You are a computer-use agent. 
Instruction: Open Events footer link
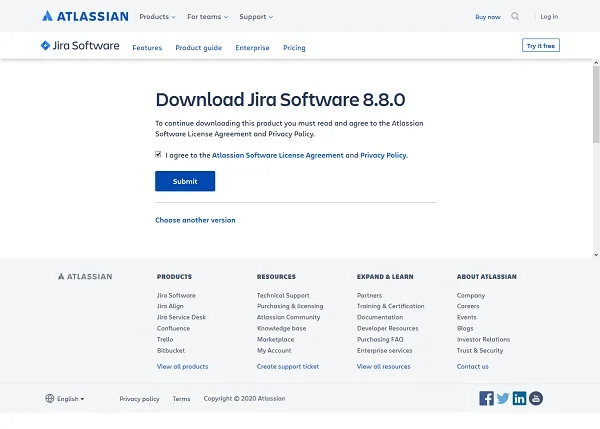[x=466, y=317]
